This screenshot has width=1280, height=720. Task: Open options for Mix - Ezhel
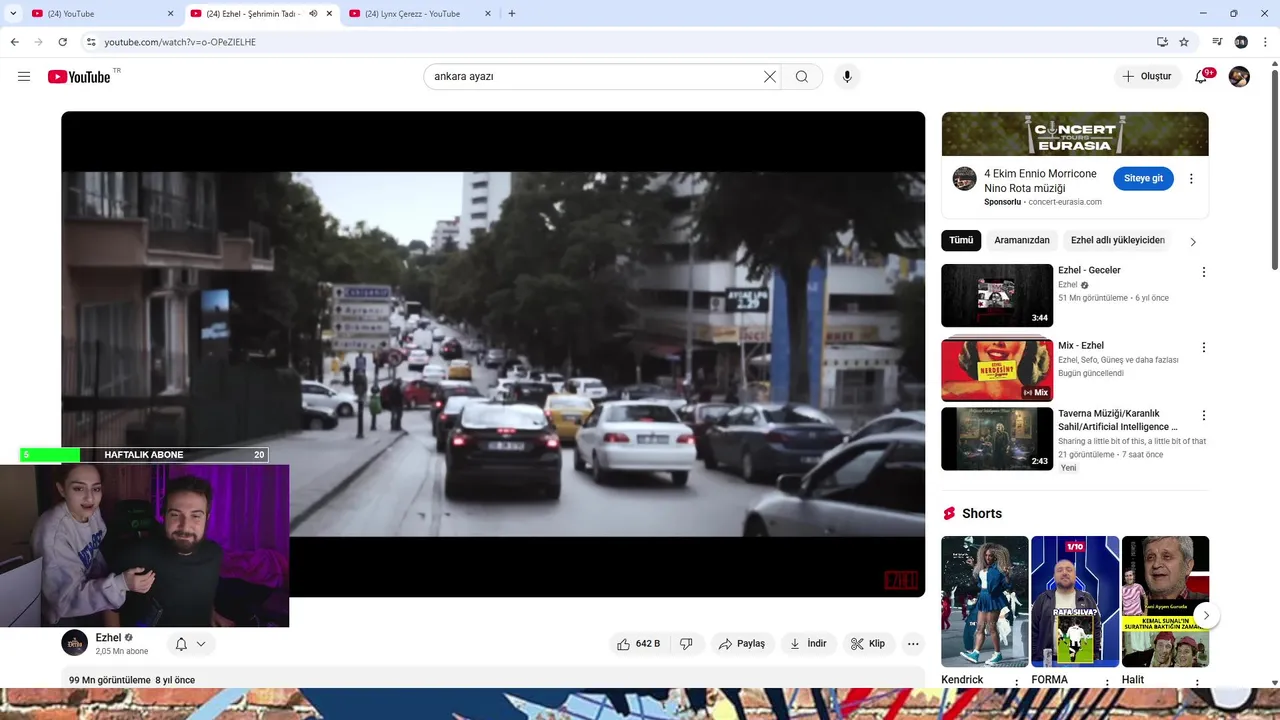pos(1203,347)
